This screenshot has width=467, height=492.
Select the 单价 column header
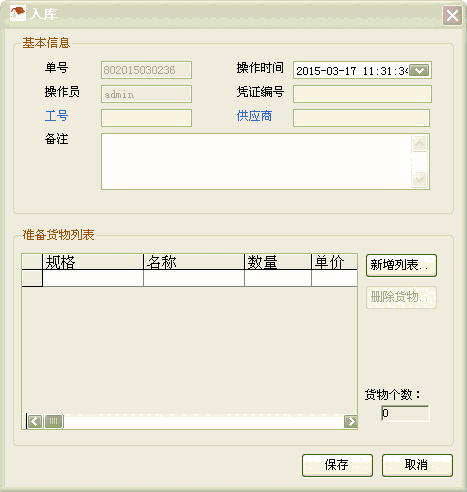click(x=334, y=262)
